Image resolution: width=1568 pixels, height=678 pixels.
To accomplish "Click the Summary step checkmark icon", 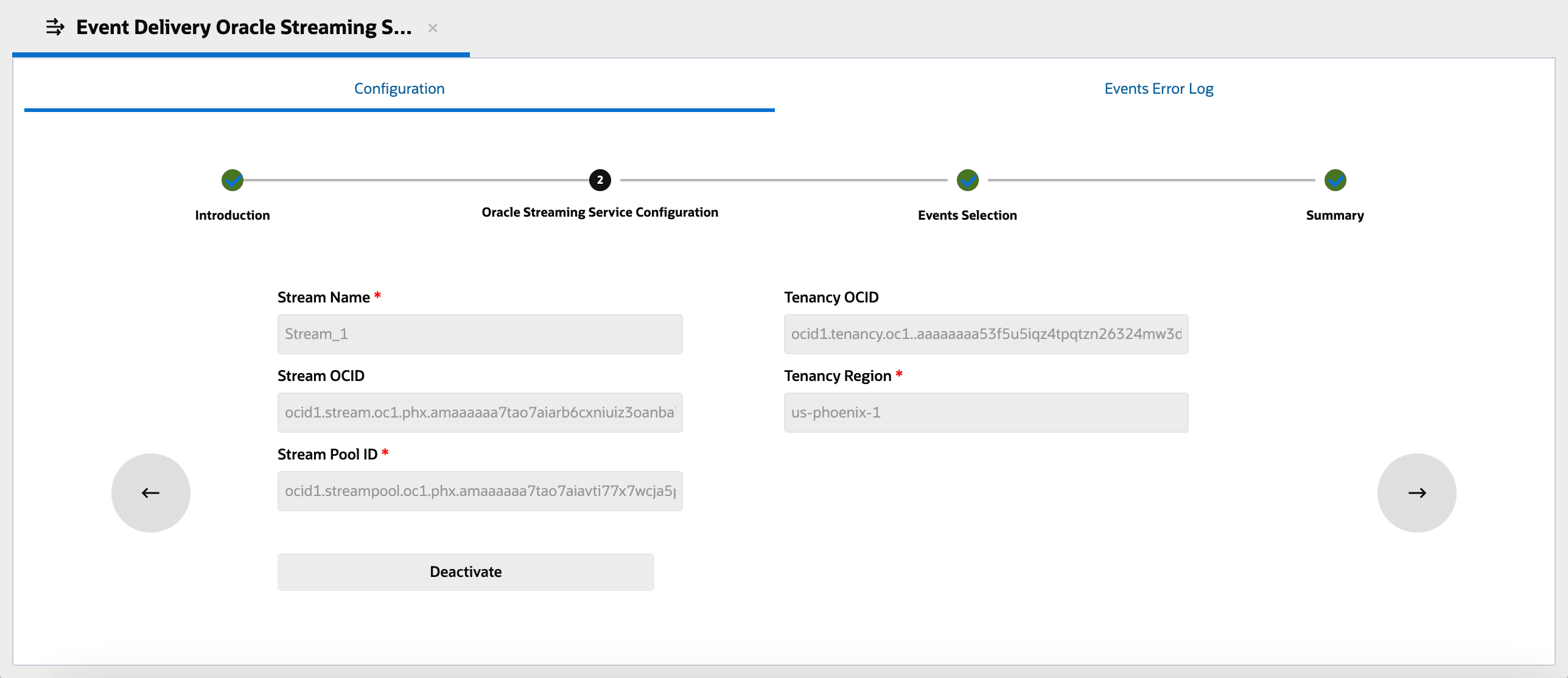I will coord(1335,180).
